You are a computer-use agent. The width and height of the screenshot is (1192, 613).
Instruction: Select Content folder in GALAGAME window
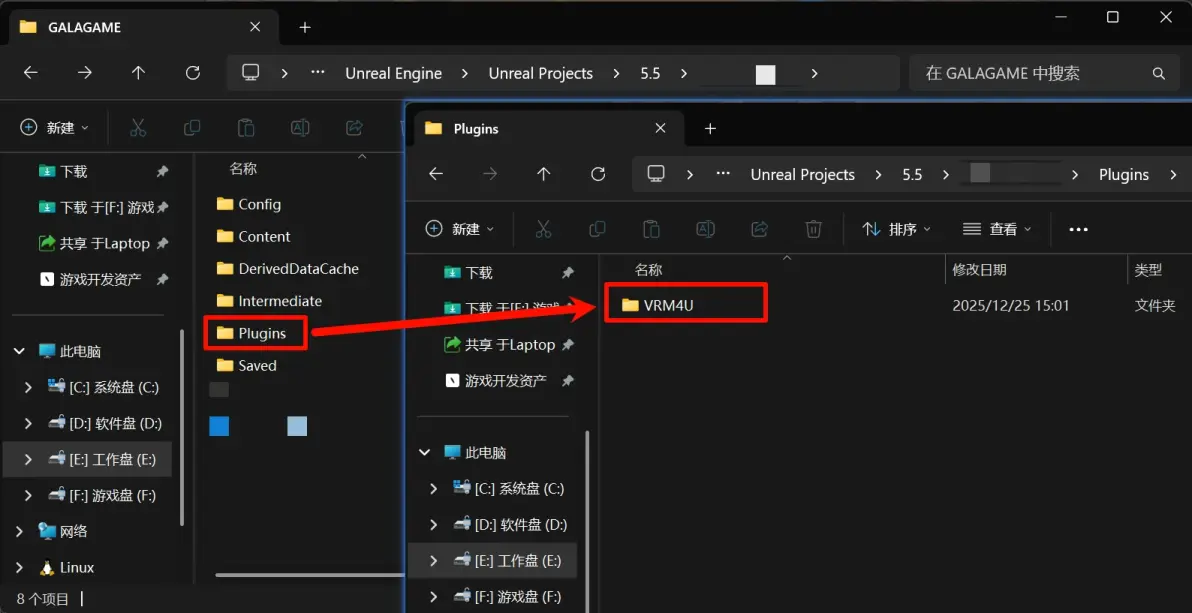pyautogui.click(x=254, y=237)
